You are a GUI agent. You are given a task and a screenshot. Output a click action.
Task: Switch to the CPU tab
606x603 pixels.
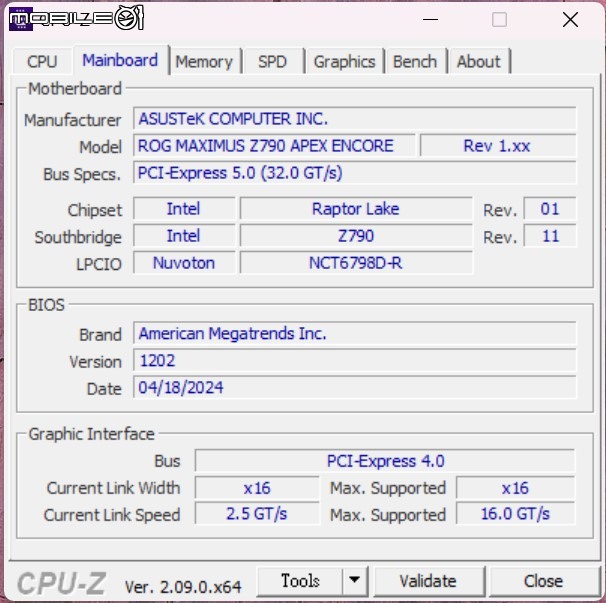coord(42,61)
